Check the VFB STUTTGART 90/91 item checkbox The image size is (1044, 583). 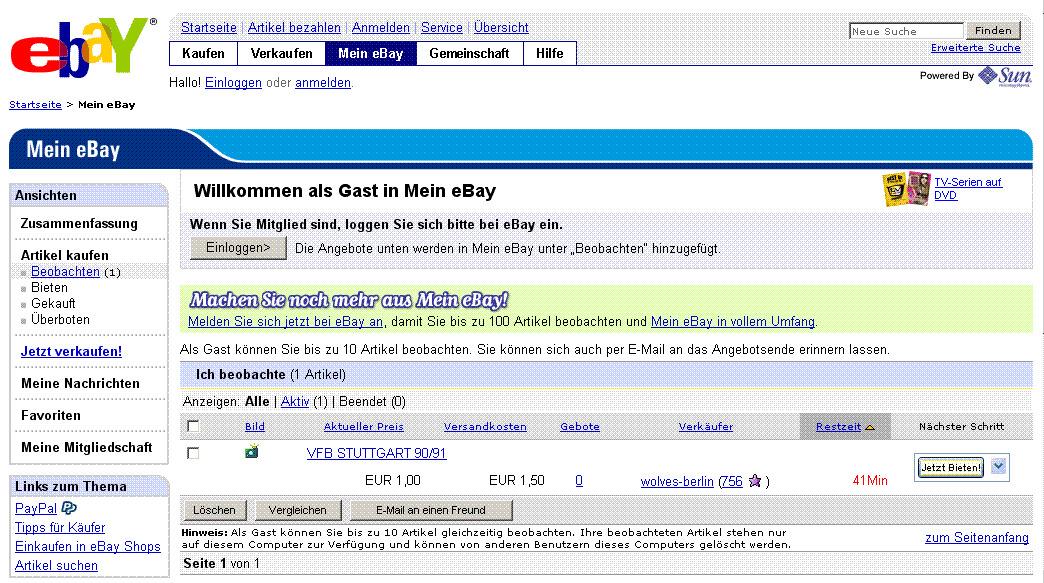click(193, 453)
